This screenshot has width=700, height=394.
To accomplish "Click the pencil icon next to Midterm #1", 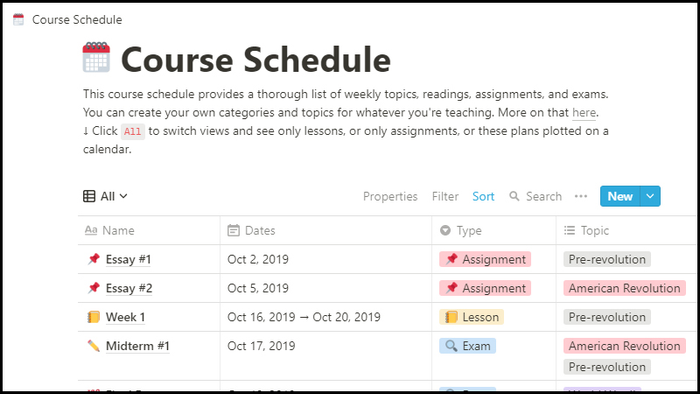I will coord(94,345).
